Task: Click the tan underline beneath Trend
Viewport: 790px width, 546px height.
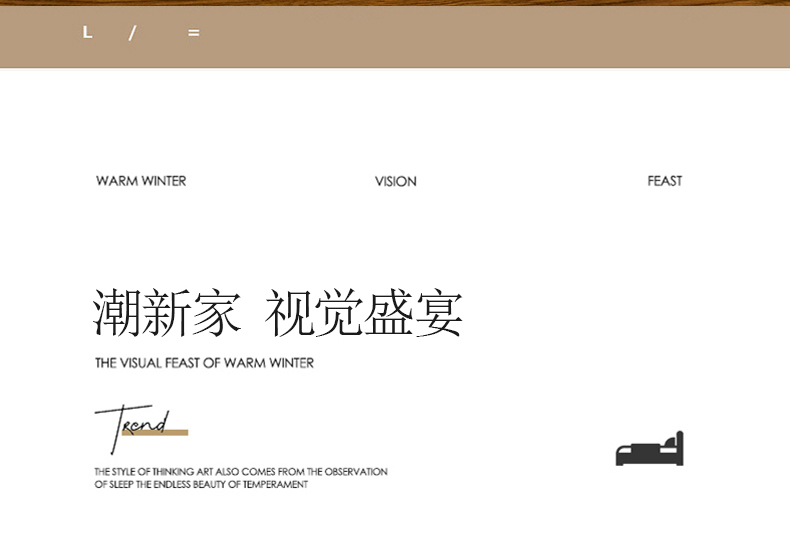Action: click(160, 433)
